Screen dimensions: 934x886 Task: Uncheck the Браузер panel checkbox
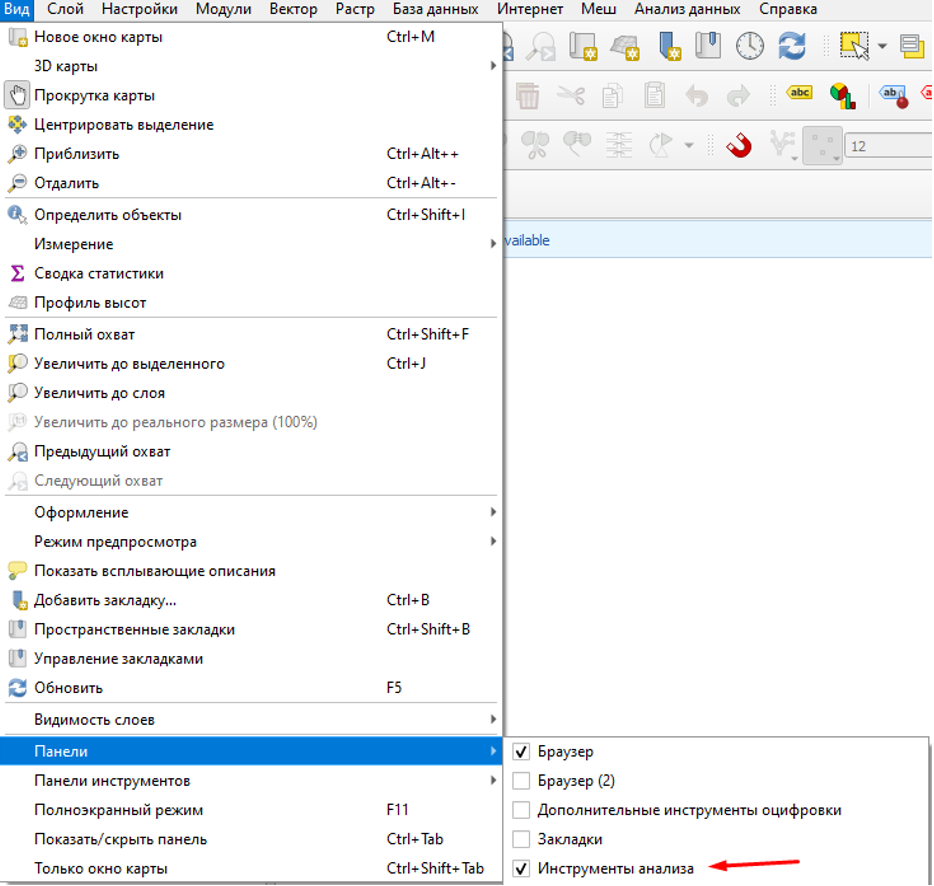(521, 752)
